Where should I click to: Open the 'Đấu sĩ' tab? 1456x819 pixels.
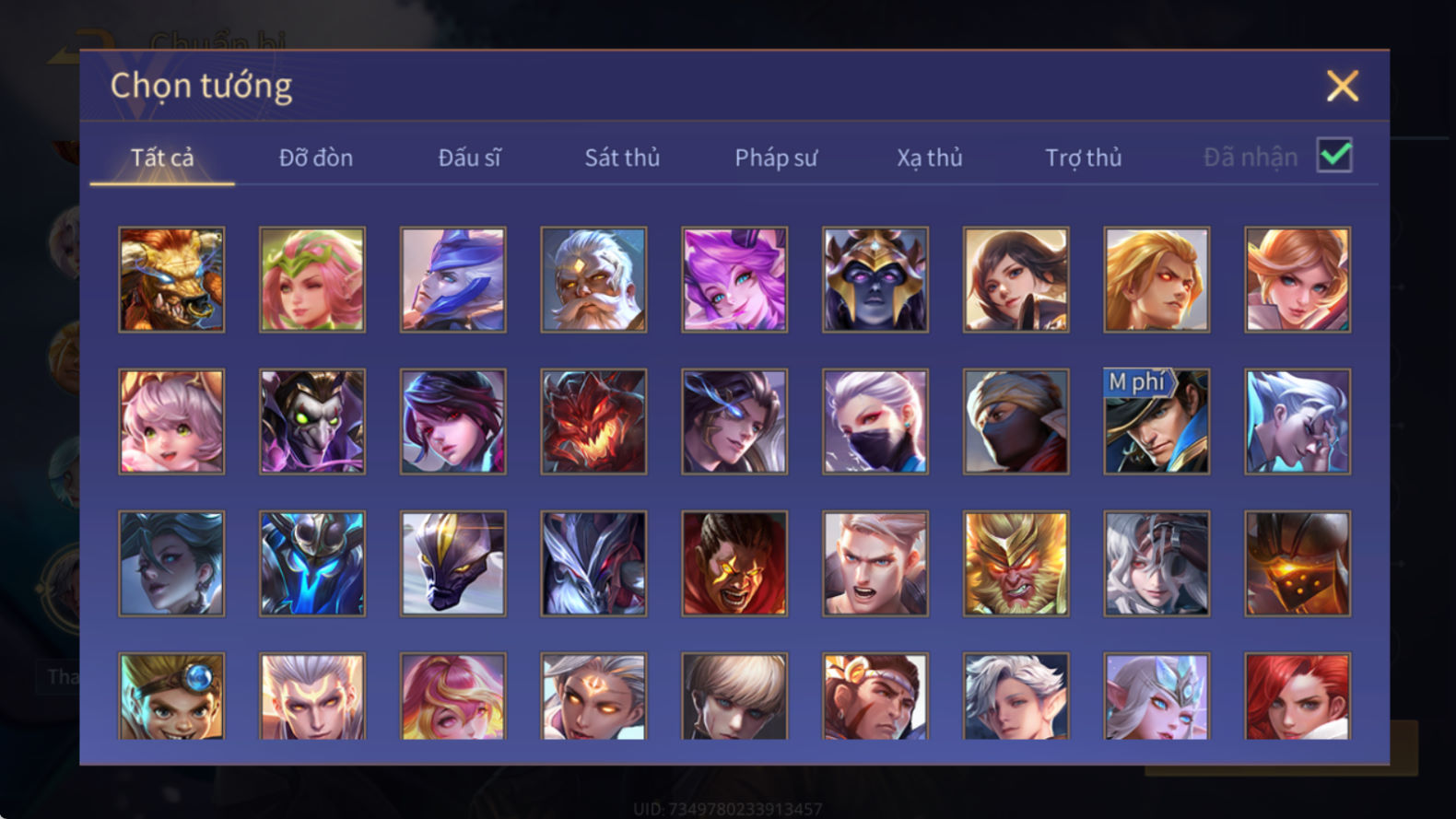tap(469, 158)
